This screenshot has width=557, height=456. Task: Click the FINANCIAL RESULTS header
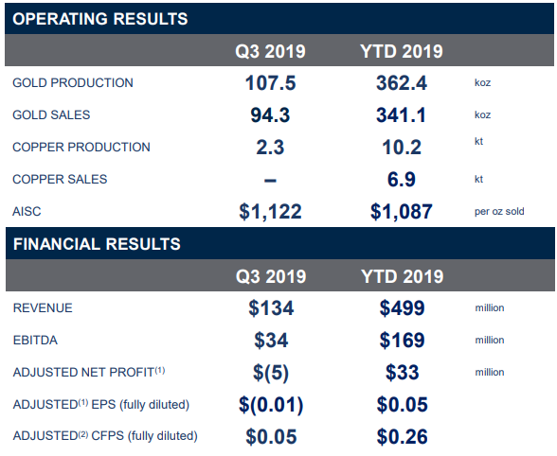coord(97,244)
